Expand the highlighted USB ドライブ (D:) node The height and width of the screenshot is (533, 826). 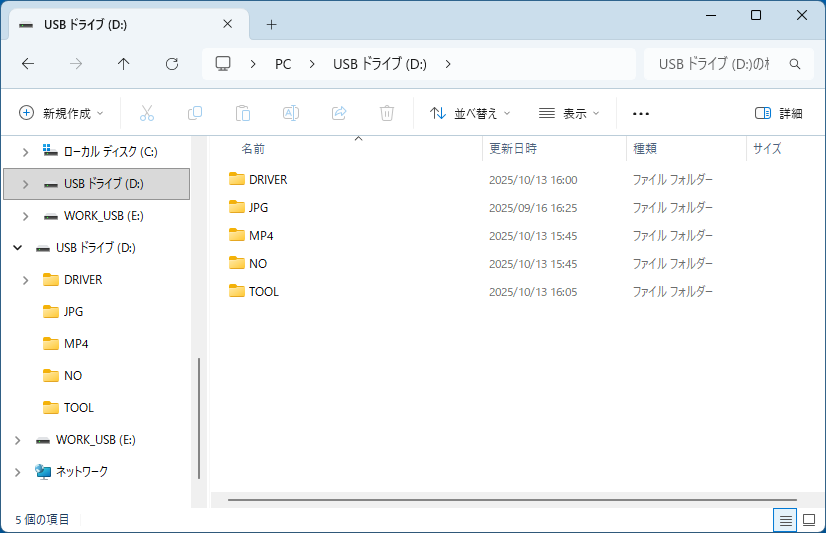tap(25, 184)
